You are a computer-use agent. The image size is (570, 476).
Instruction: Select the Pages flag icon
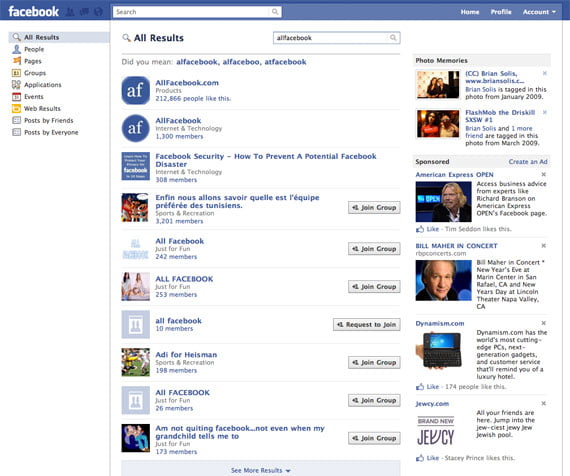click(x=16, y=61)
